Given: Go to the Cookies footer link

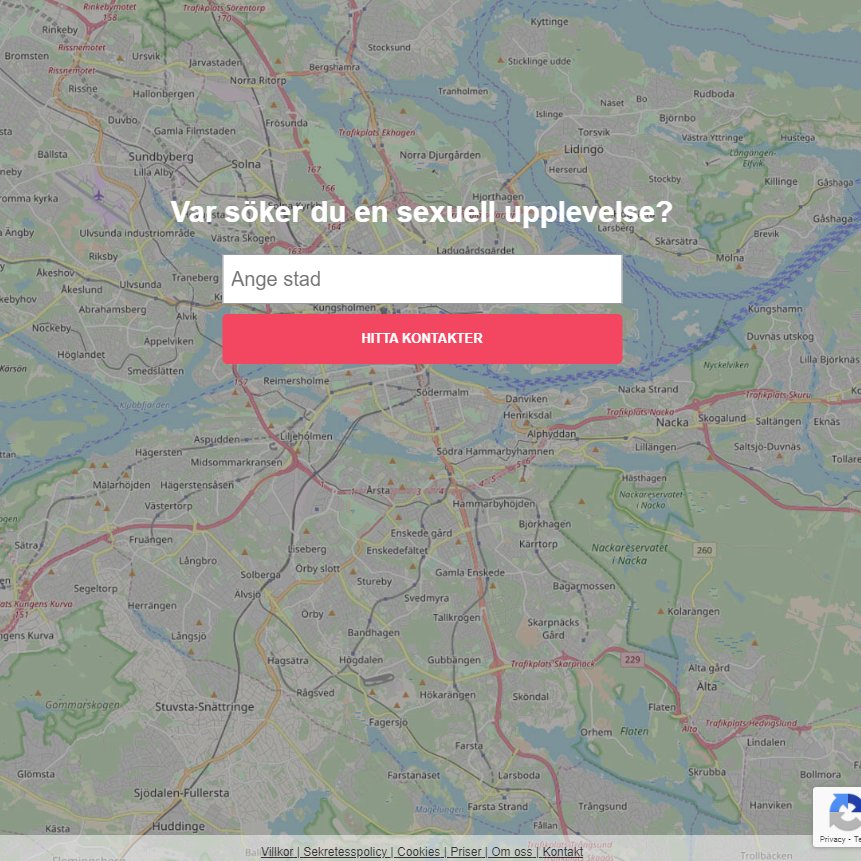Looking at the screenshot, I should pos(418,852).
